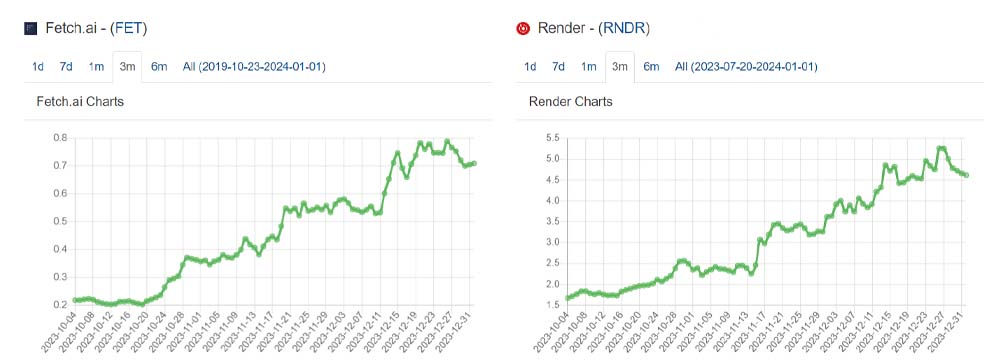Click 5.0 label on Render y-axis
The width and height of the screenshot is (984, 361).
click(552, 159)
